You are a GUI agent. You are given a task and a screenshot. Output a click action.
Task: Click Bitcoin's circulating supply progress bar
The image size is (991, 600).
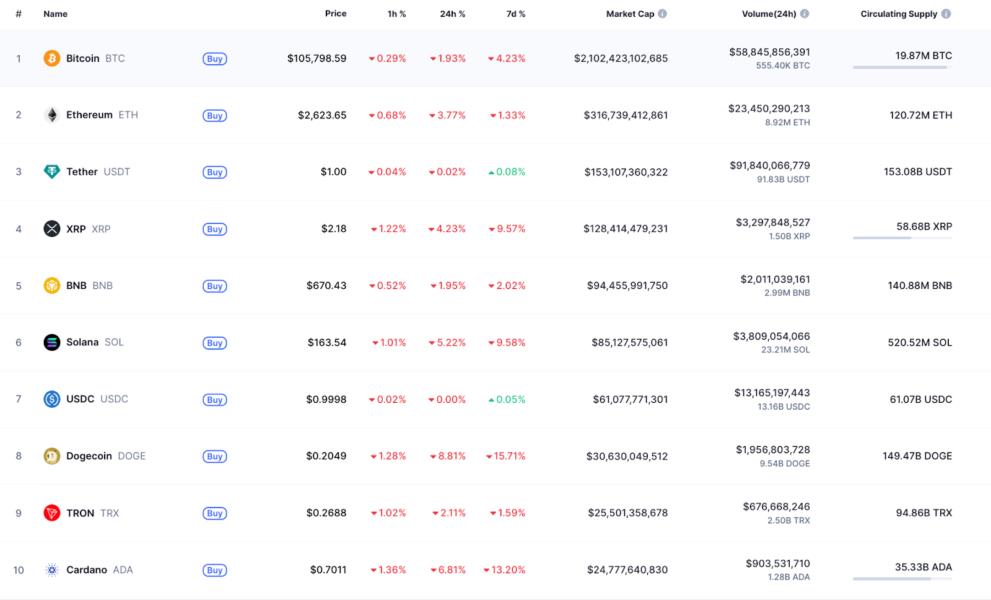[900, 68]
